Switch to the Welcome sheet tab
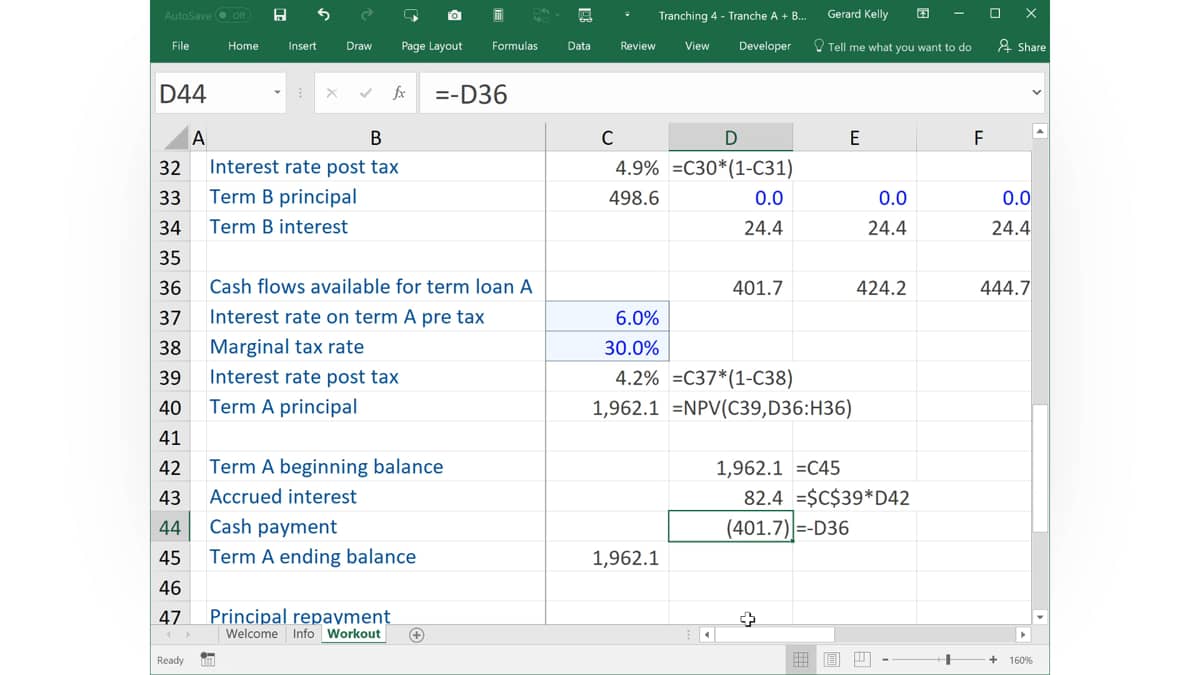The width and height of the screenshot is (1200, 675). pyautogui.click(x=252, y=634)
